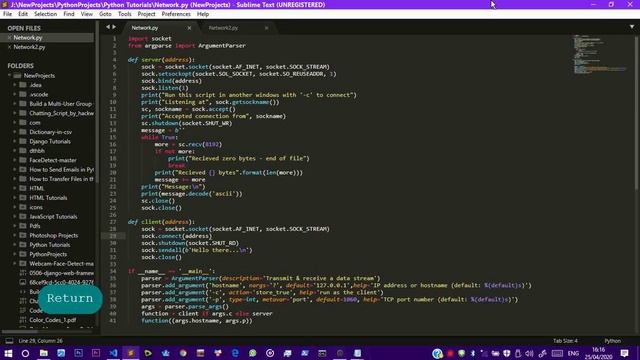Expand Build a Multi-User Group folder
Screen dimensions: 640x360
point(15,104)
